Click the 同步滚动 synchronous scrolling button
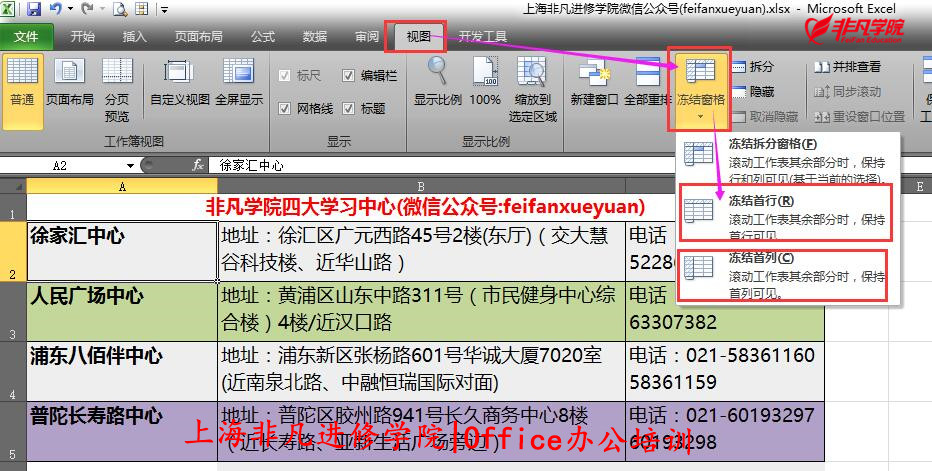Image resolution: width=932 pixels, height=471 pixels. click(848, 92)
